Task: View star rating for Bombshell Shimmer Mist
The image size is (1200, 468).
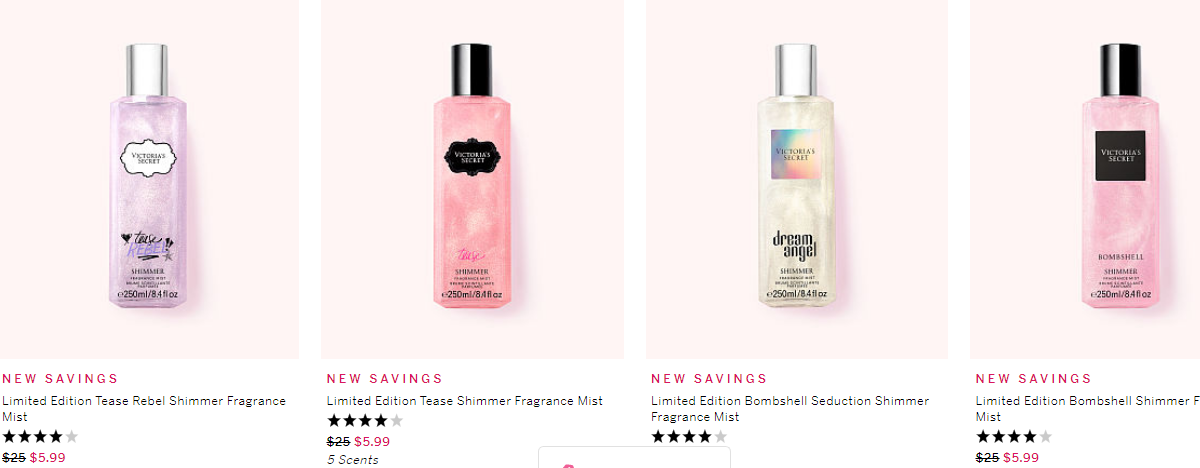Action: 1014,437
